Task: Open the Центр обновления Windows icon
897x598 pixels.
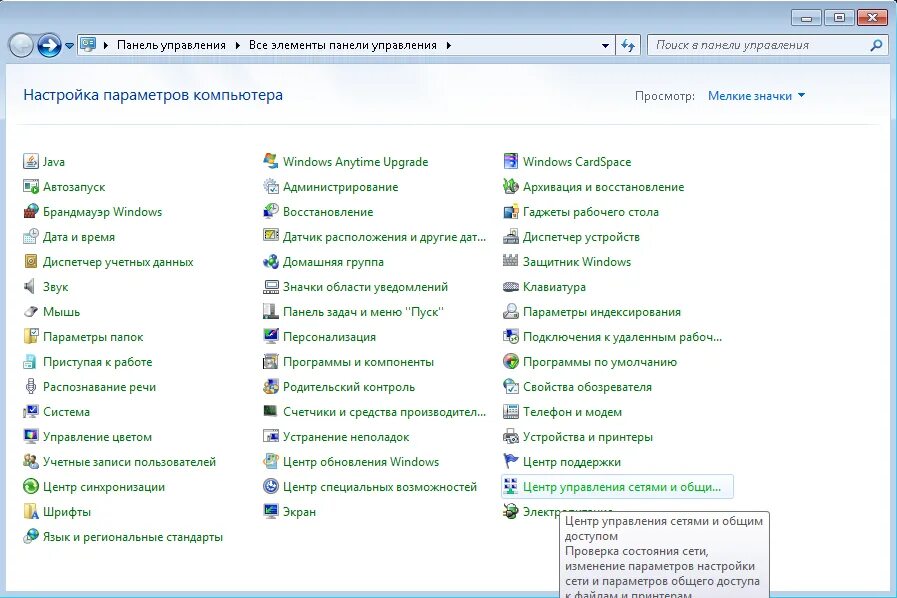Action: (271, 462)
